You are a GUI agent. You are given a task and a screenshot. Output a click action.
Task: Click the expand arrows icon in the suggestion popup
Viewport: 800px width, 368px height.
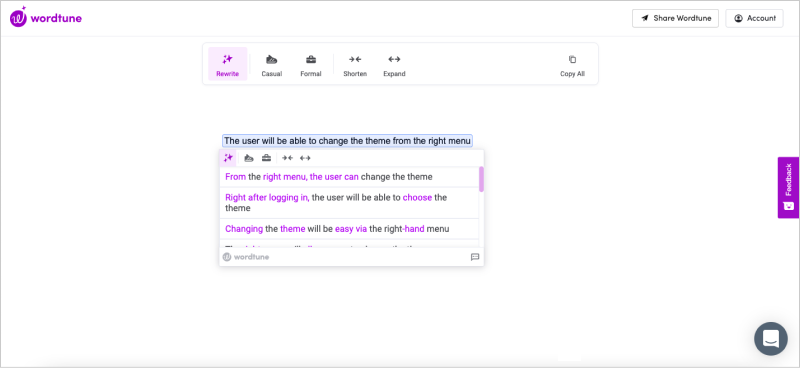coord(305,158)
